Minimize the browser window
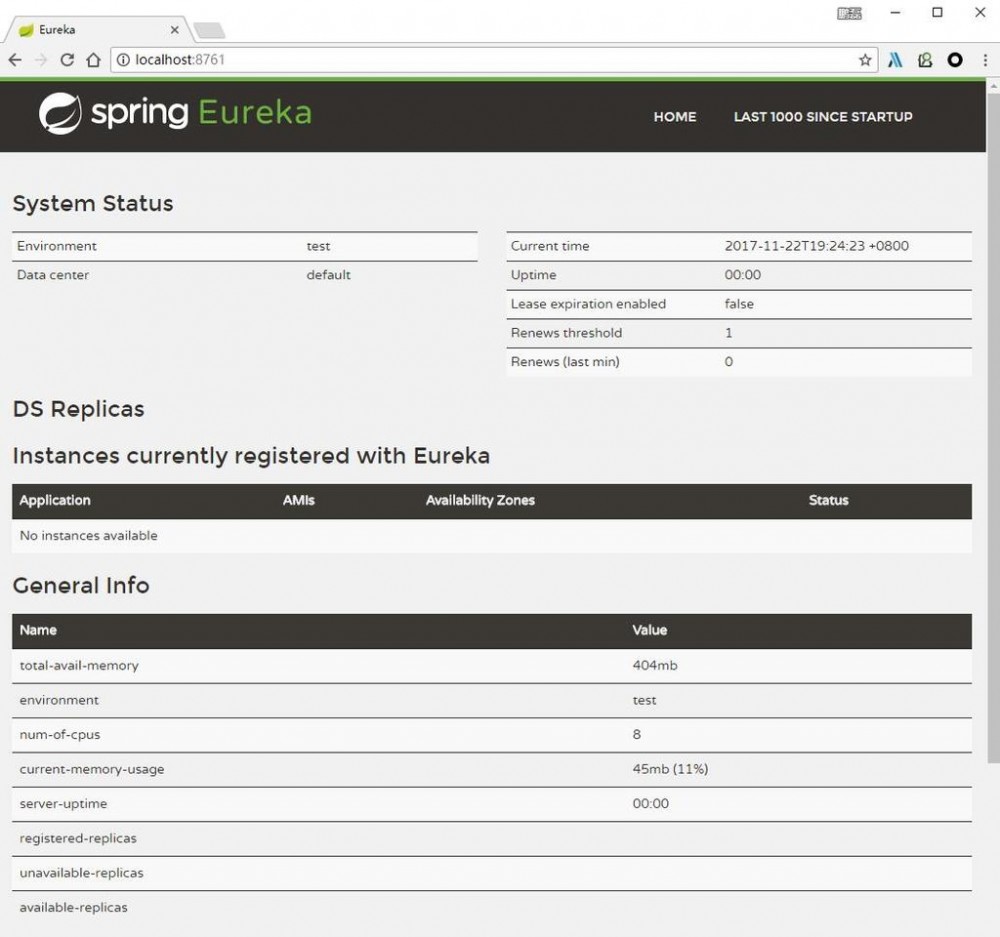 895,13
